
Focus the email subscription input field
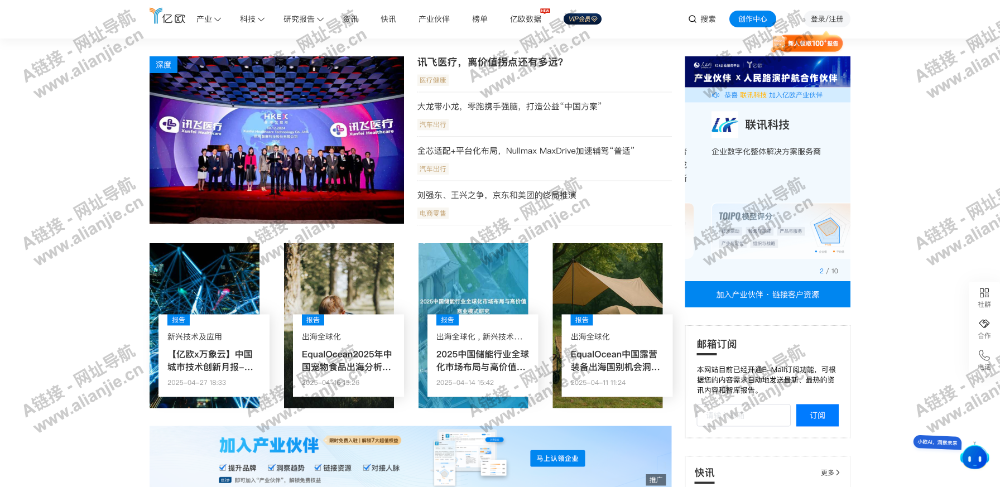pos(744,415)
